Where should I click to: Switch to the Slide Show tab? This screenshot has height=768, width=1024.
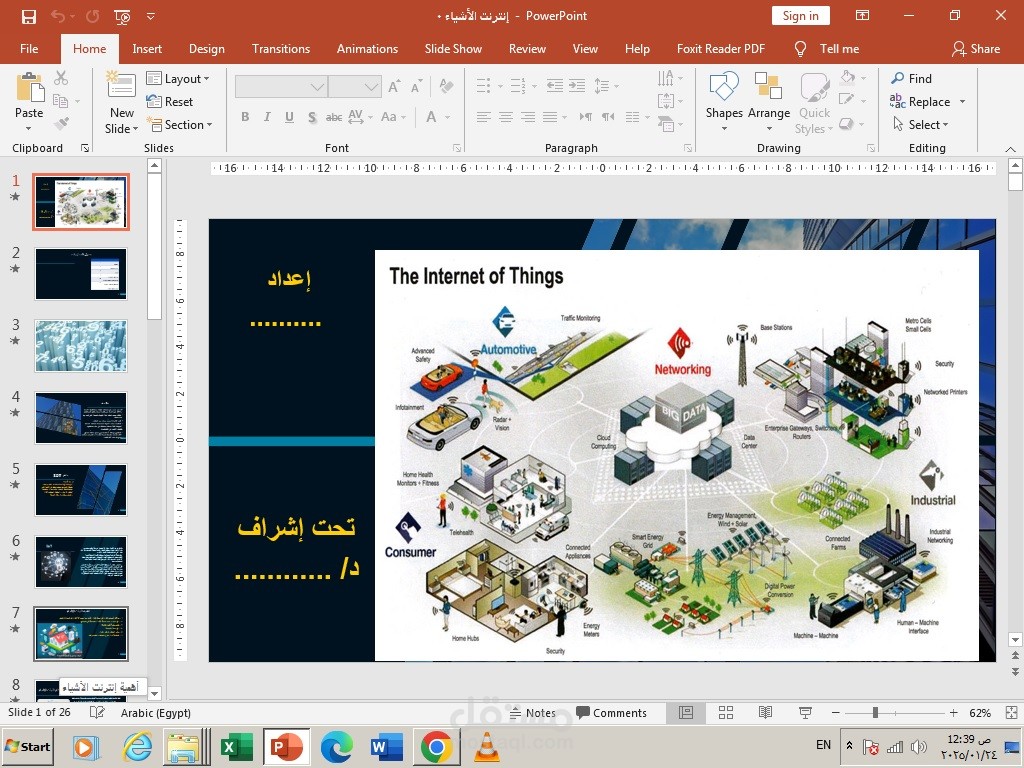(453, 48)
